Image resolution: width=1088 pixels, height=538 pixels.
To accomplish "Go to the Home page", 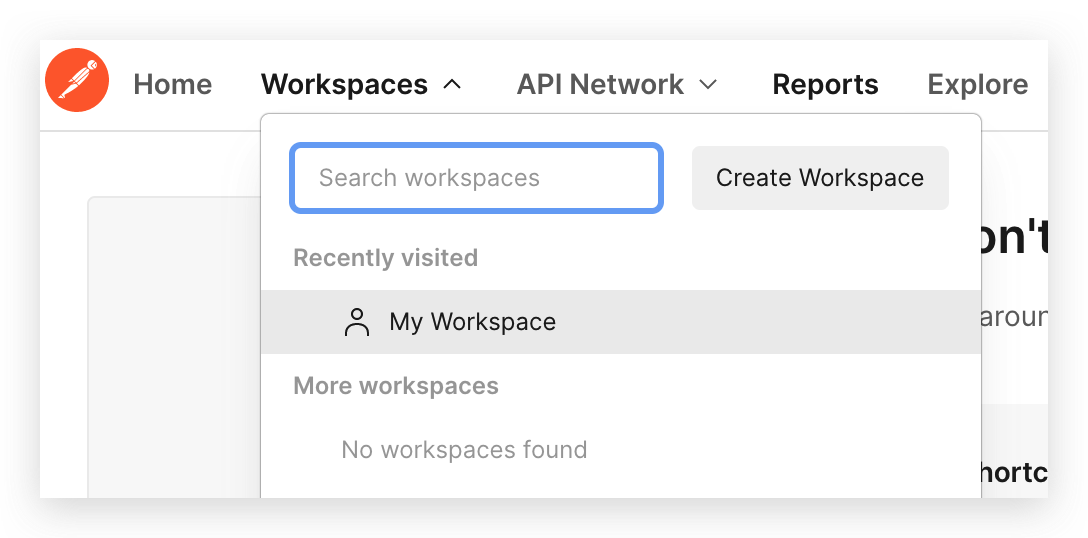I will pos(172,85).
